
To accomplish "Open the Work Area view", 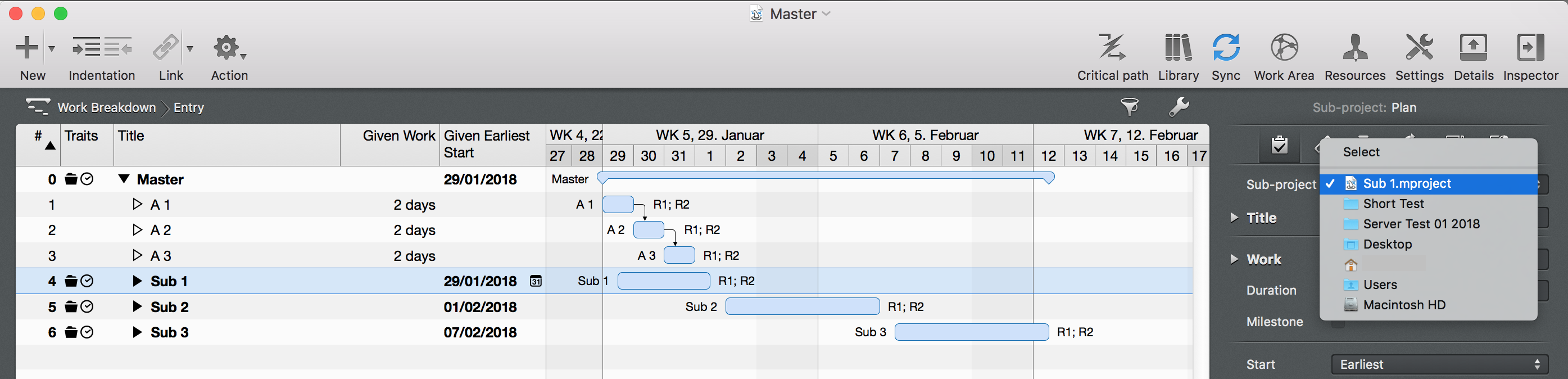I will click(x=1284, y=48).
